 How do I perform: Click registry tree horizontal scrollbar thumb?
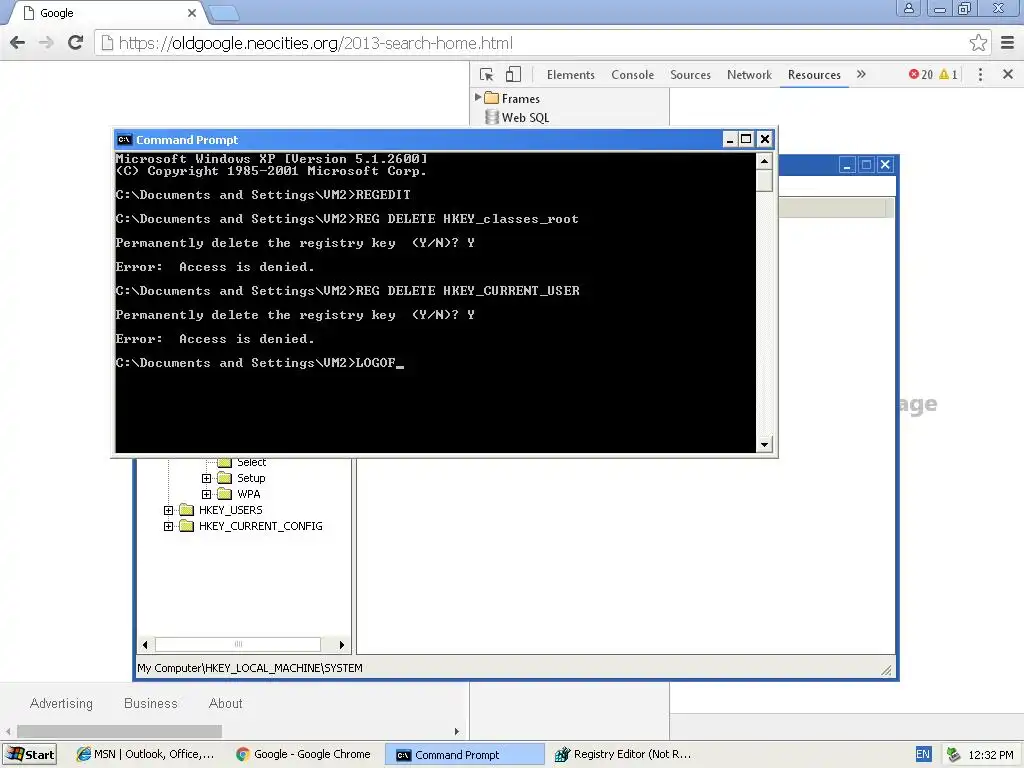(x=238, y=645)
